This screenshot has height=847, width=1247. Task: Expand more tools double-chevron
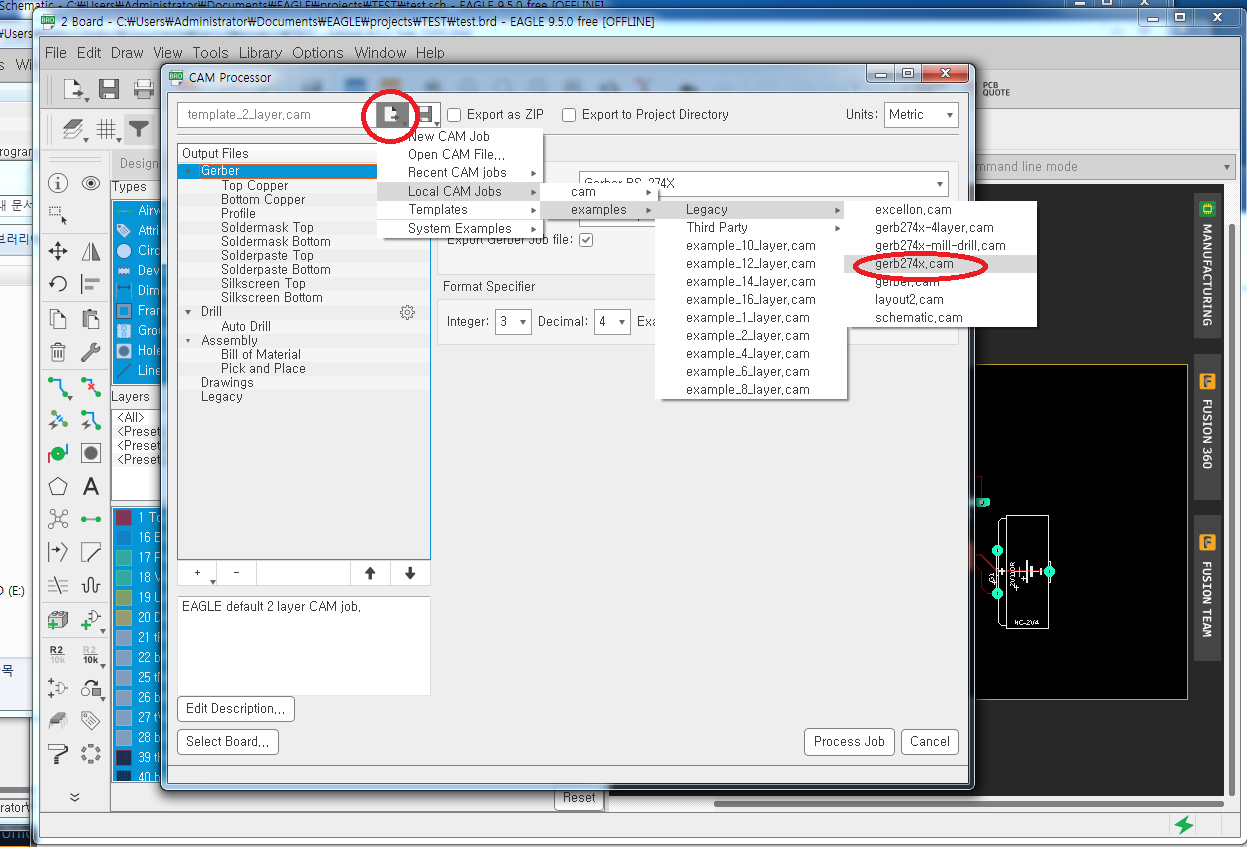pyautogui.click(x=74, y=797)
